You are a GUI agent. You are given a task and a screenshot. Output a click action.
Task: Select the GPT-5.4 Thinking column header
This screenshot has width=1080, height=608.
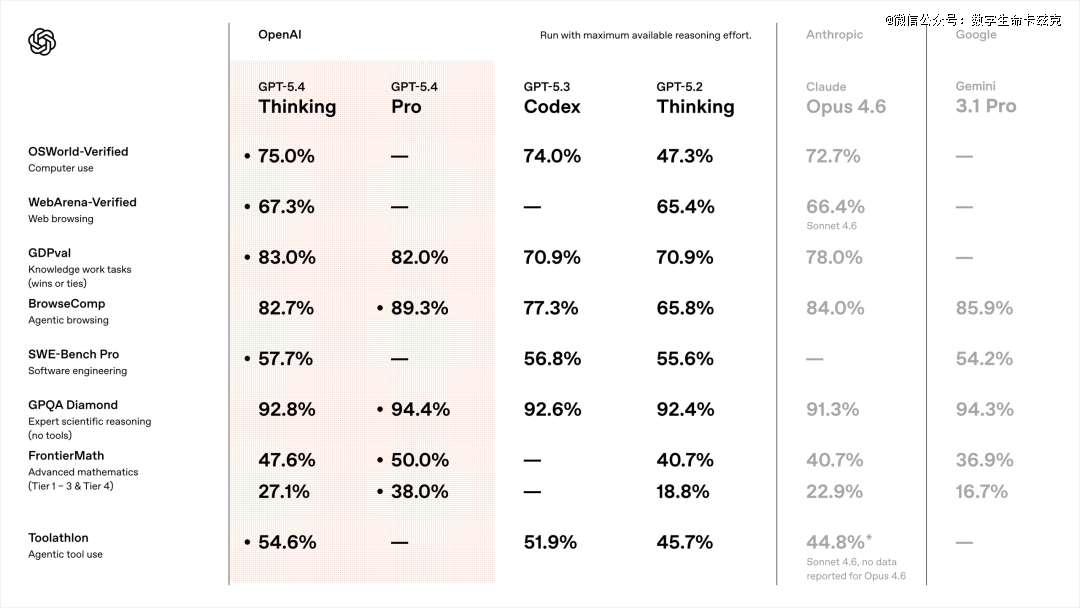click(297, 98)
